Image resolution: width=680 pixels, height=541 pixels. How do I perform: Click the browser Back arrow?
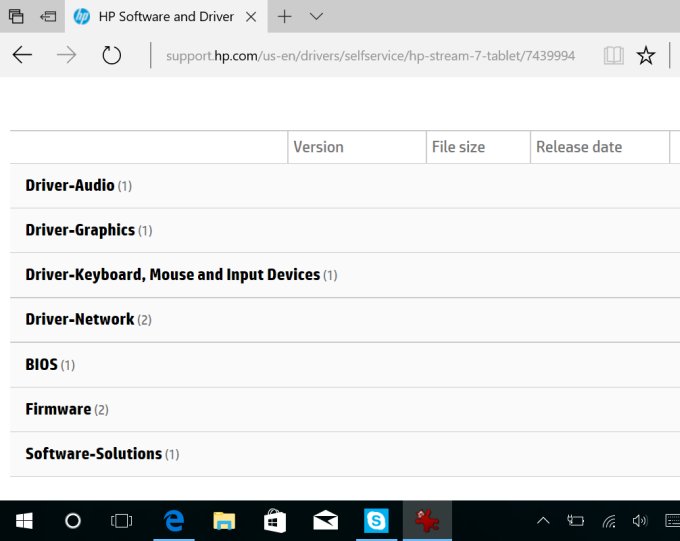click(x=22, y=56)
